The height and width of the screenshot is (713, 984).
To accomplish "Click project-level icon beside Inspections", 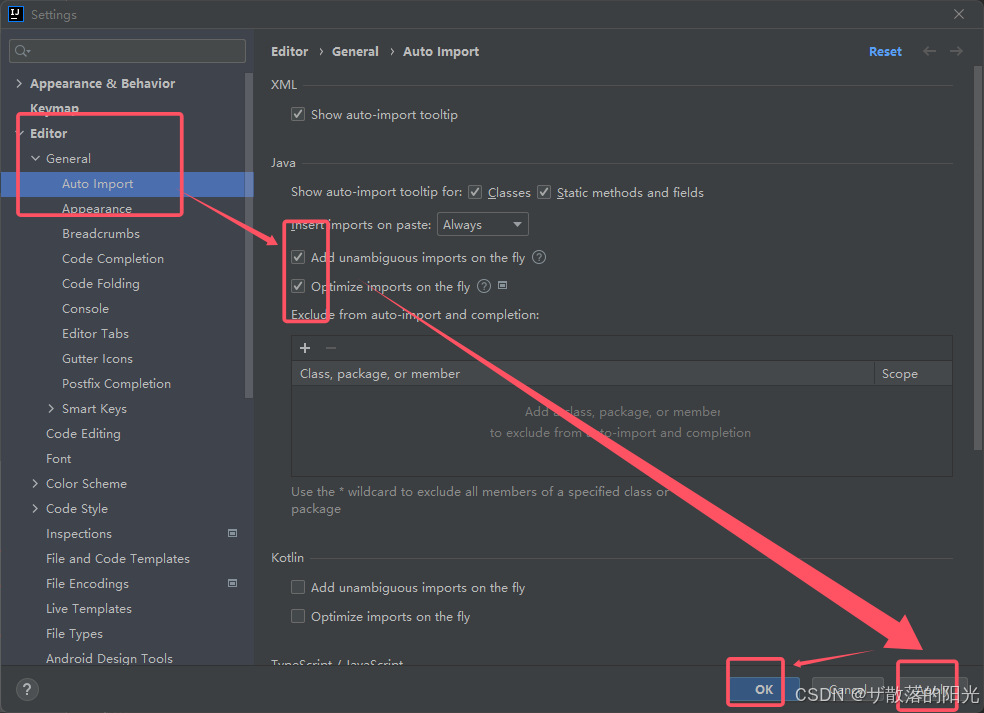I will [232, 533].
